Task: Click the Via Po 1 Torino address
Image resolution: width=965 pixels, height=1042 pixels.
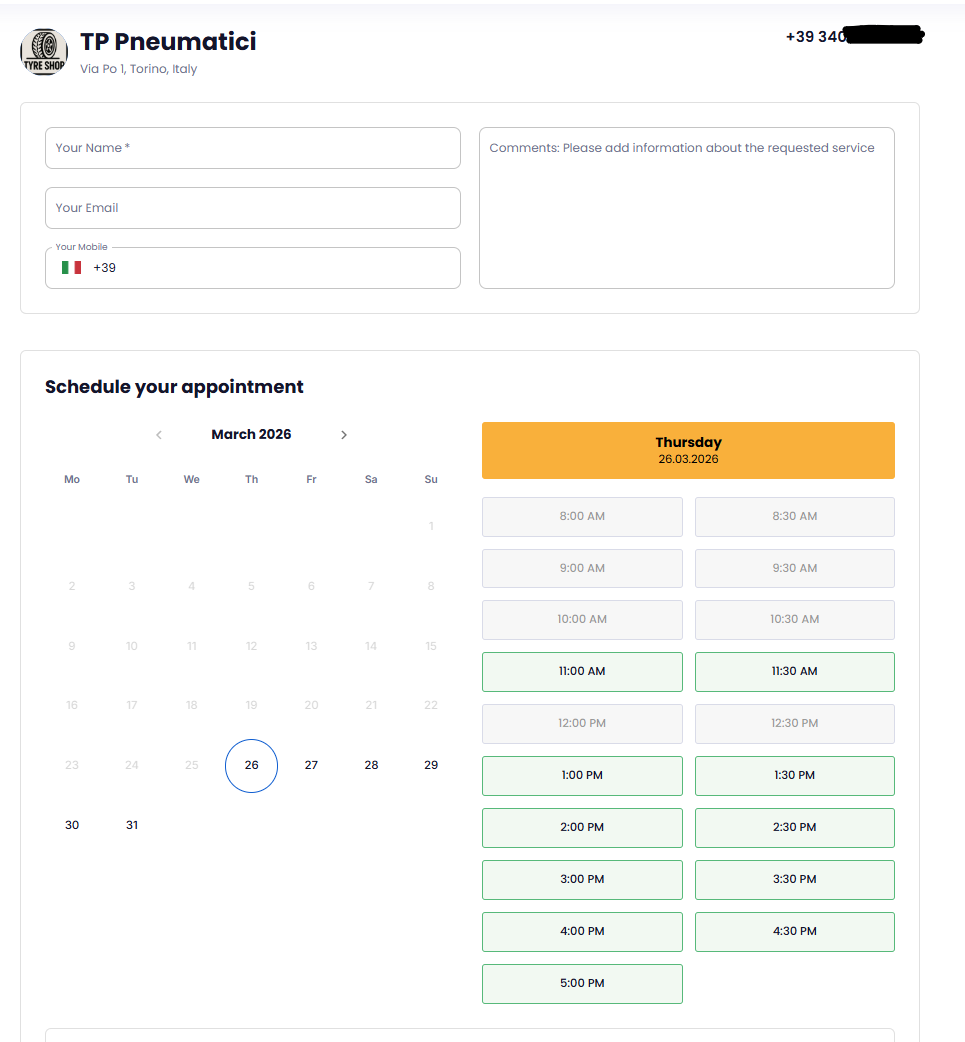Action: point(138,69)
